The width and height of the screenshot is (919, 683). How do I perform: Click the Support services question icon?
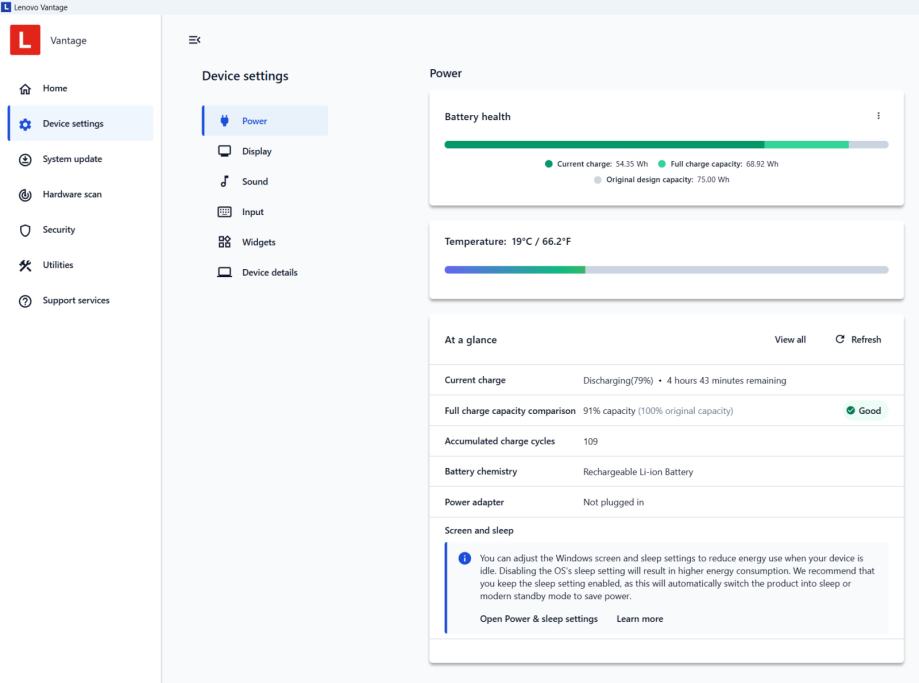[25, 301]
